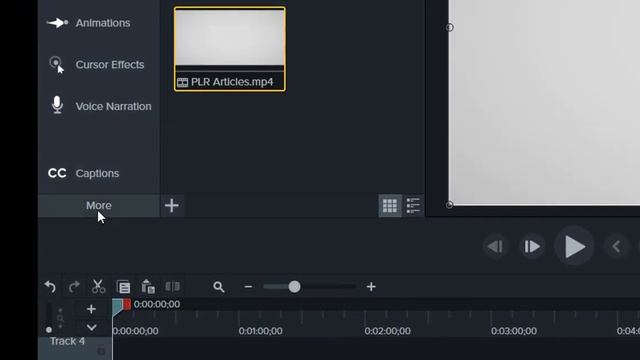
Task: Click the previous marker chevron button
Action: [616, 247]
